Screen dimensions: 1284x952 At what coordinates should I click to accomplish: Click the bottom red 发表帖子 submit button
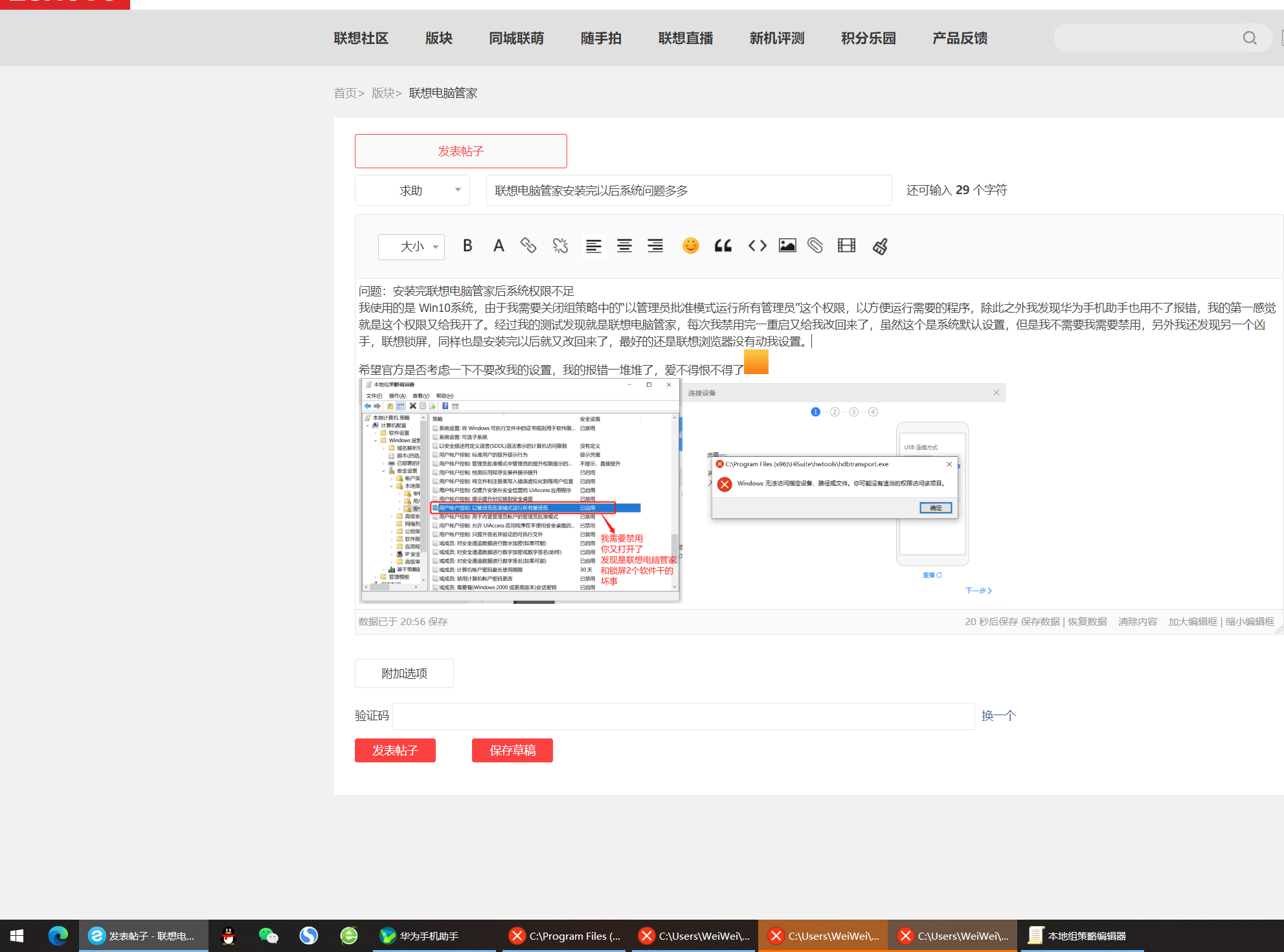[x=395, y=750]
